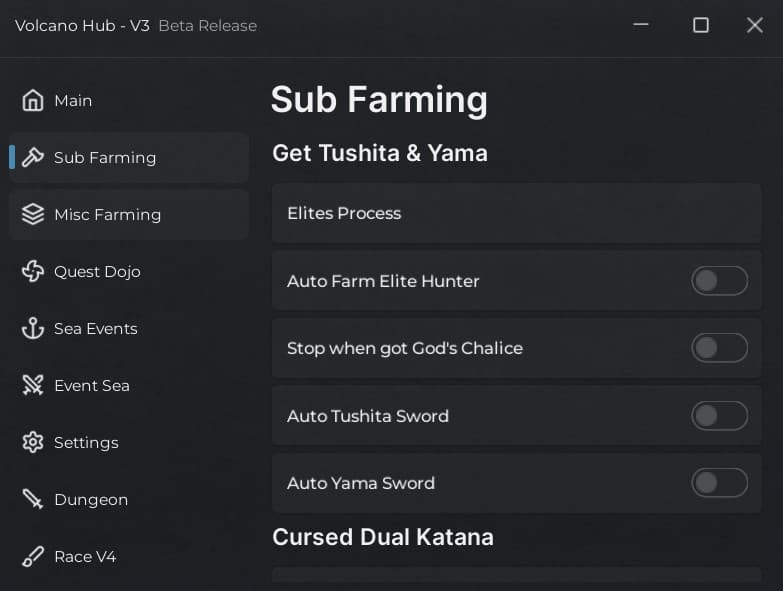Click the Race V4 brush icon
The width and height of the screenshot is (783, 591).
(x=33, y=557)
